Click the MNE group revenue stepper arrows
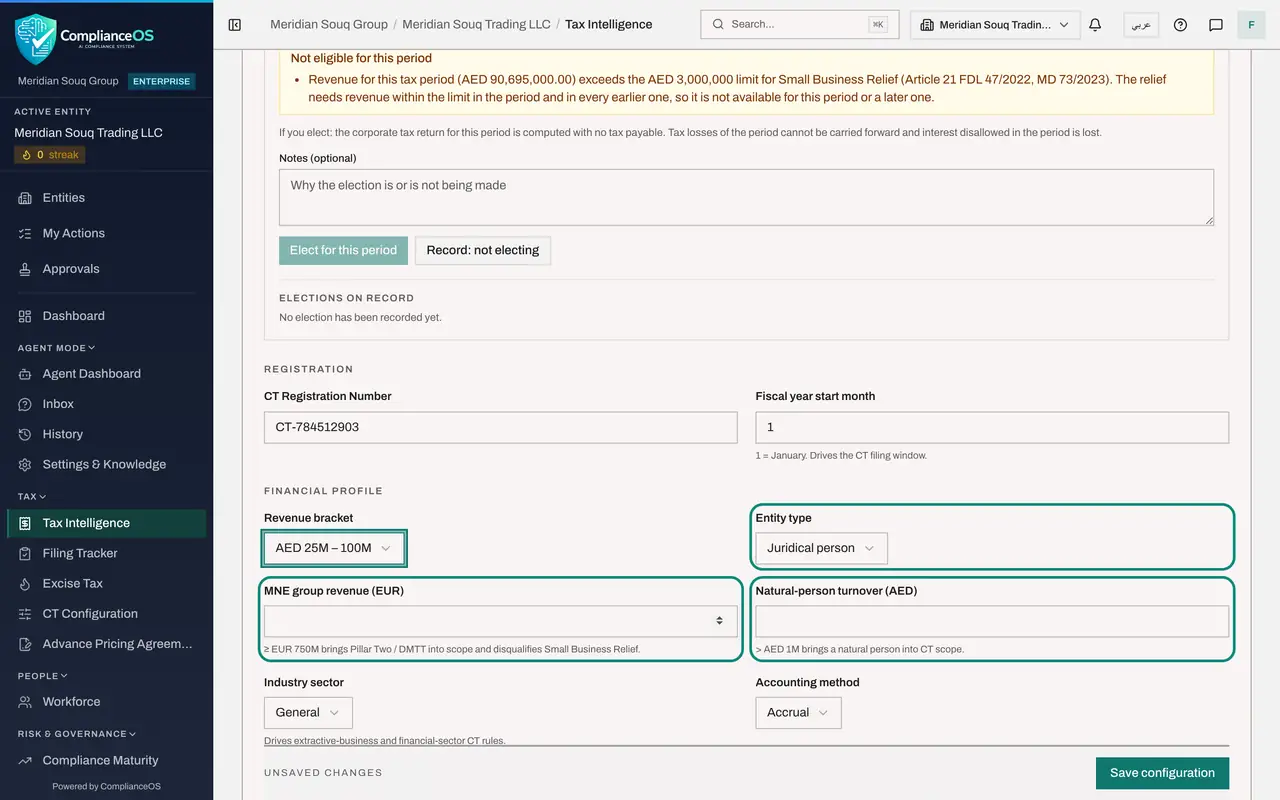 click(719, 621)
